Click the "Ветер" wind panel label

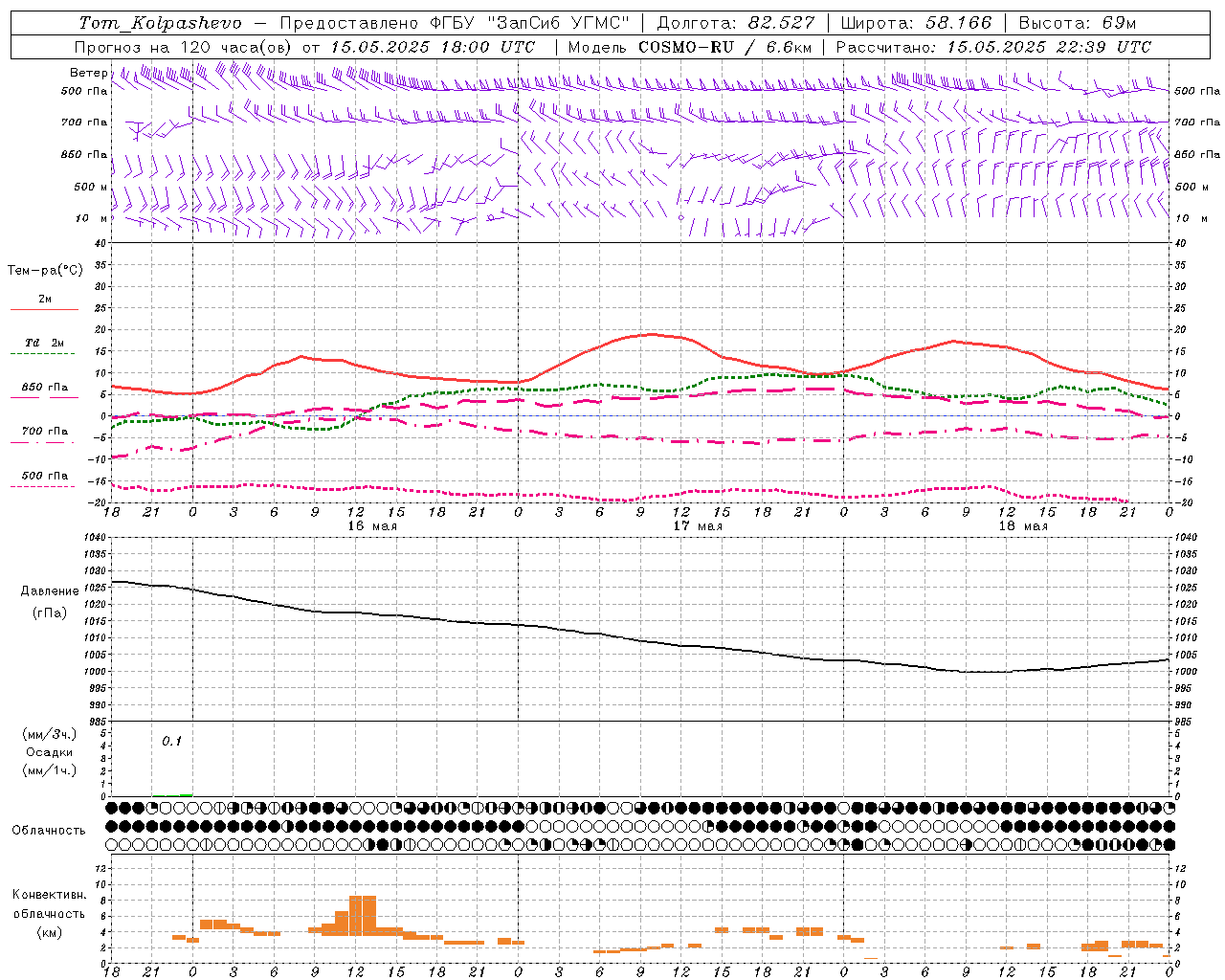(x=88, y=73)
